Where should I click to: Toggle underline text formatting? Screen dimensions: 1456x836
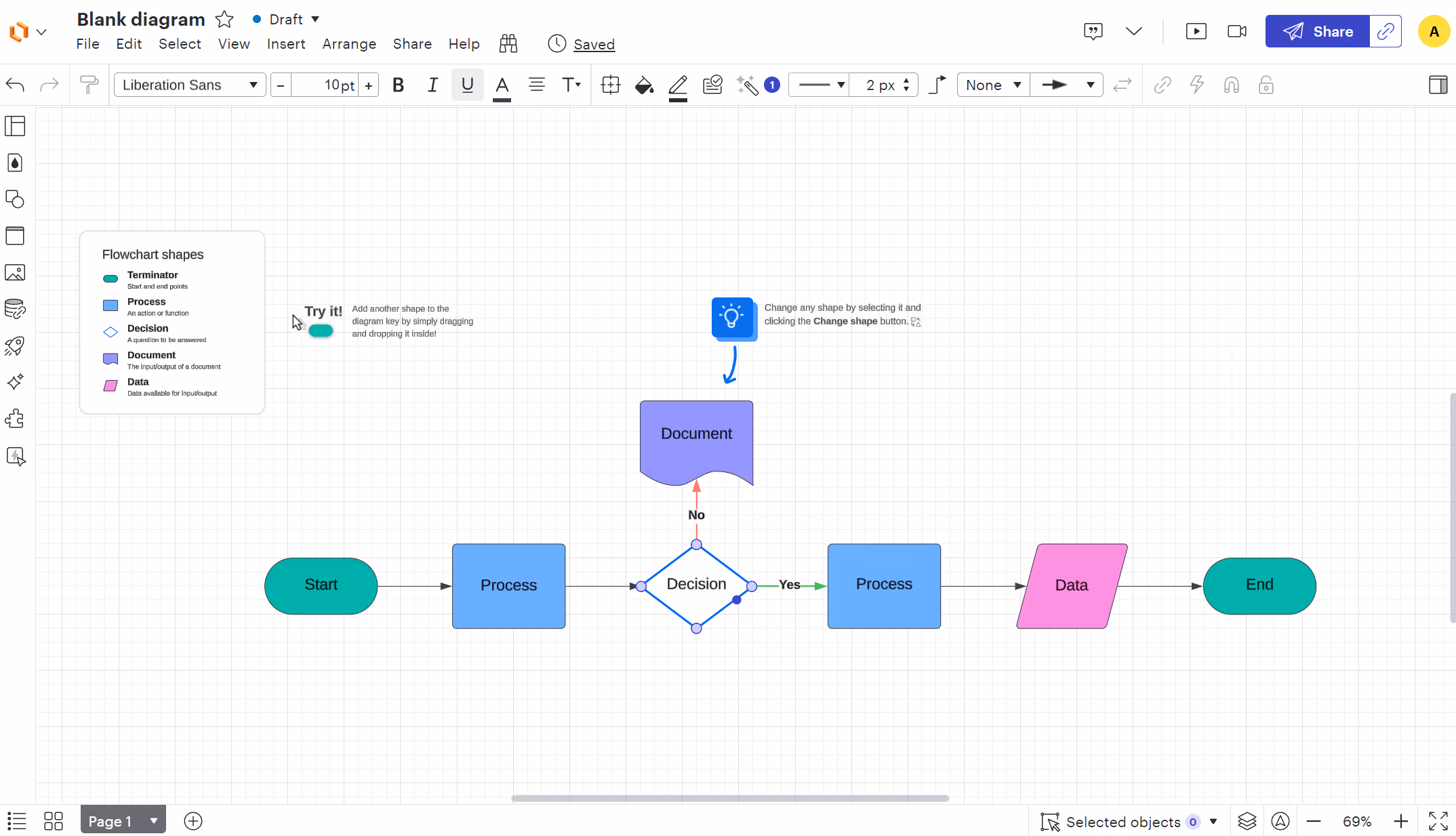point(467,85)
